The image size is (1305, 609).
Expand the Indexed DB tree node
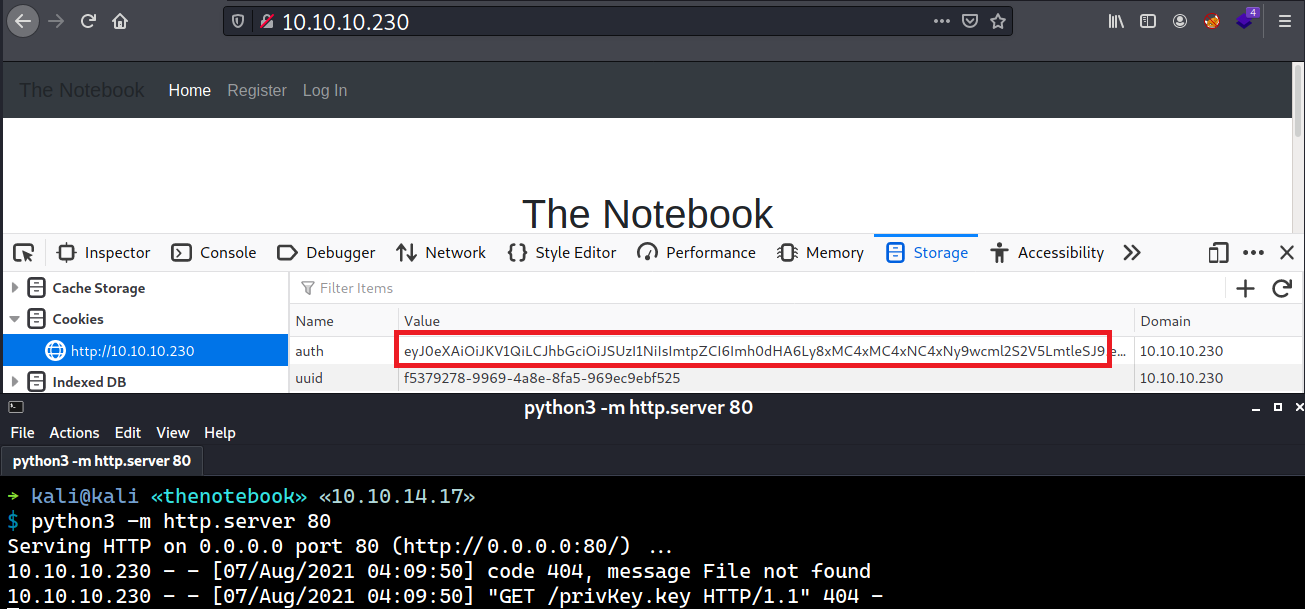pyautogui.click(x=15, y=382)
